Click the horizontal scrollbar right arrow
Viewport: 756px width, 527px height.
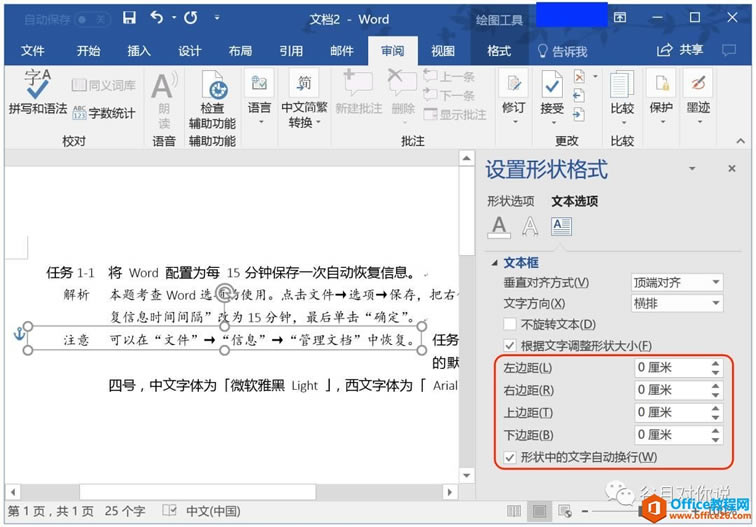pos(450,492)
